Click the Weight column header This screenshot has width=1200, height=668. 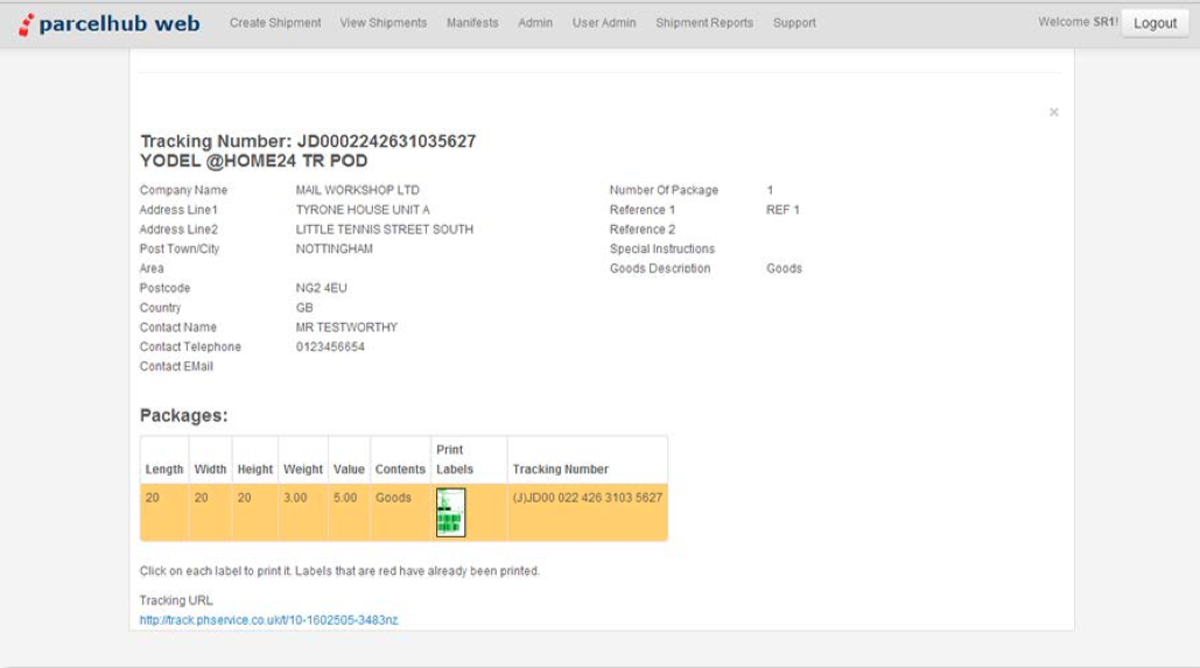click(x=303, y=469)
